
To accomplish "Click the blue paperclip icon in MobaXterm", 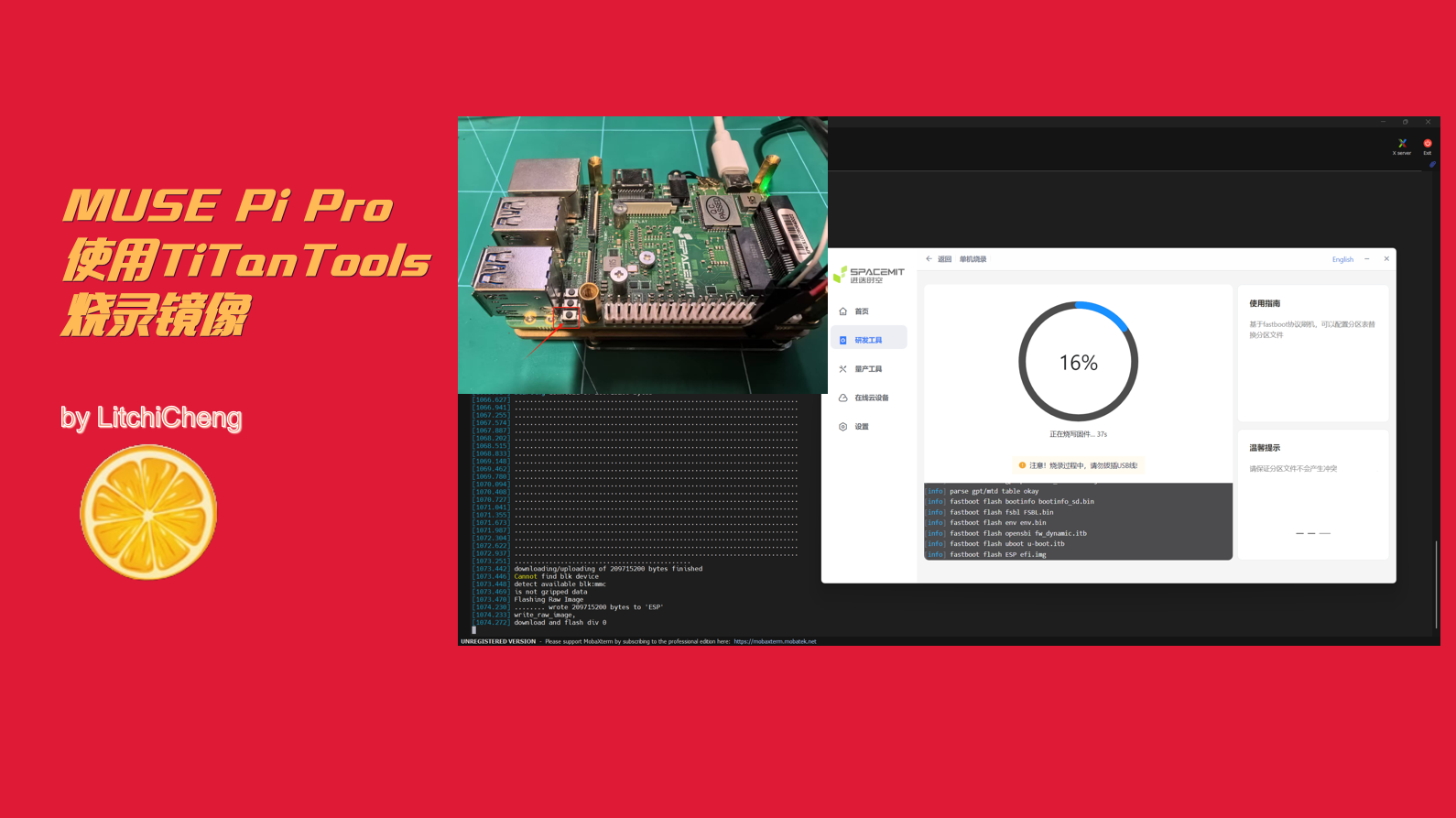I will (1432, 165).
